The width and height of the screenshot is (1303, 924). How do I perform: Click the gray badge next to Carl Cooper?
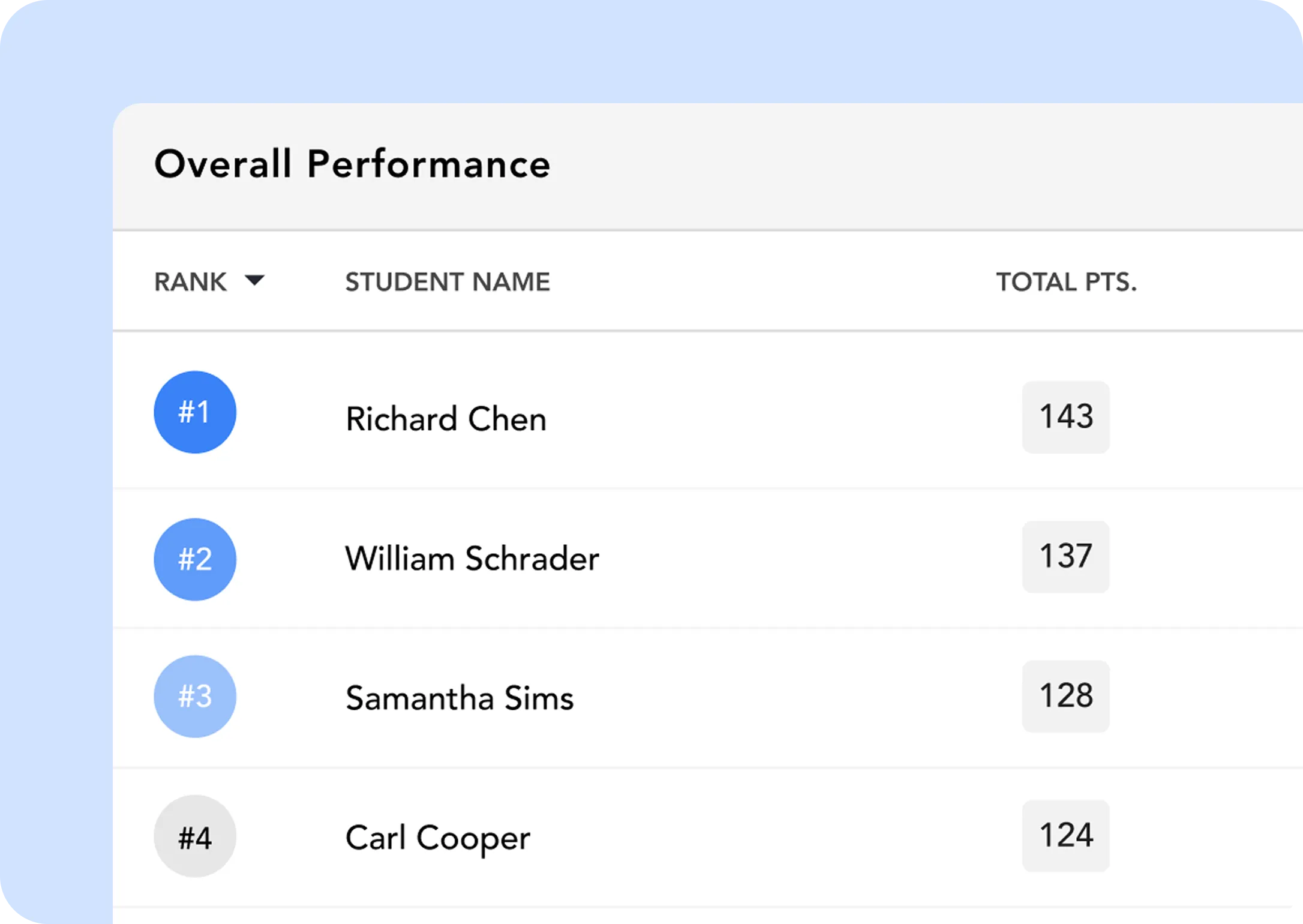pyautogui.click(x=194, y=836)
